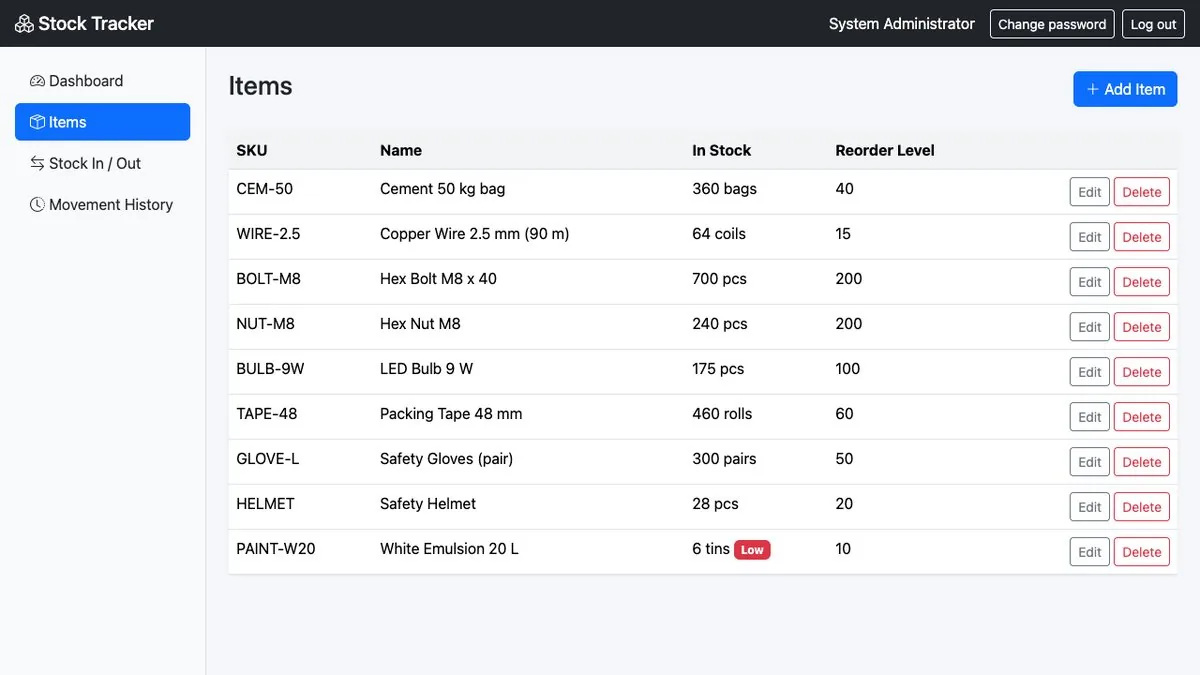This screenshot has width=1200, height=675.
Task: Click the CEM-50 SKU cell
Action: pyautogui.click(x=265, y=189)
